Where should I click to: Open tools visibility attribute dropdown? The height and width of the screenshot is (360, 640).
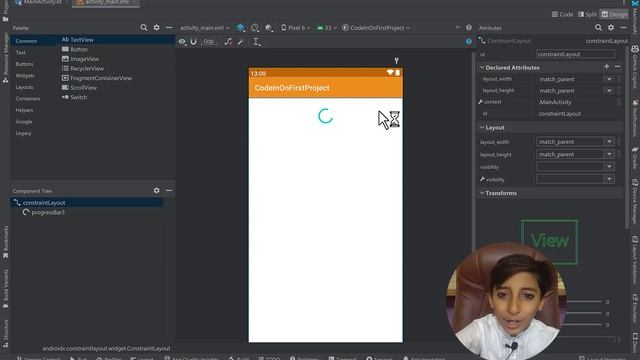[x=609, y=179]
